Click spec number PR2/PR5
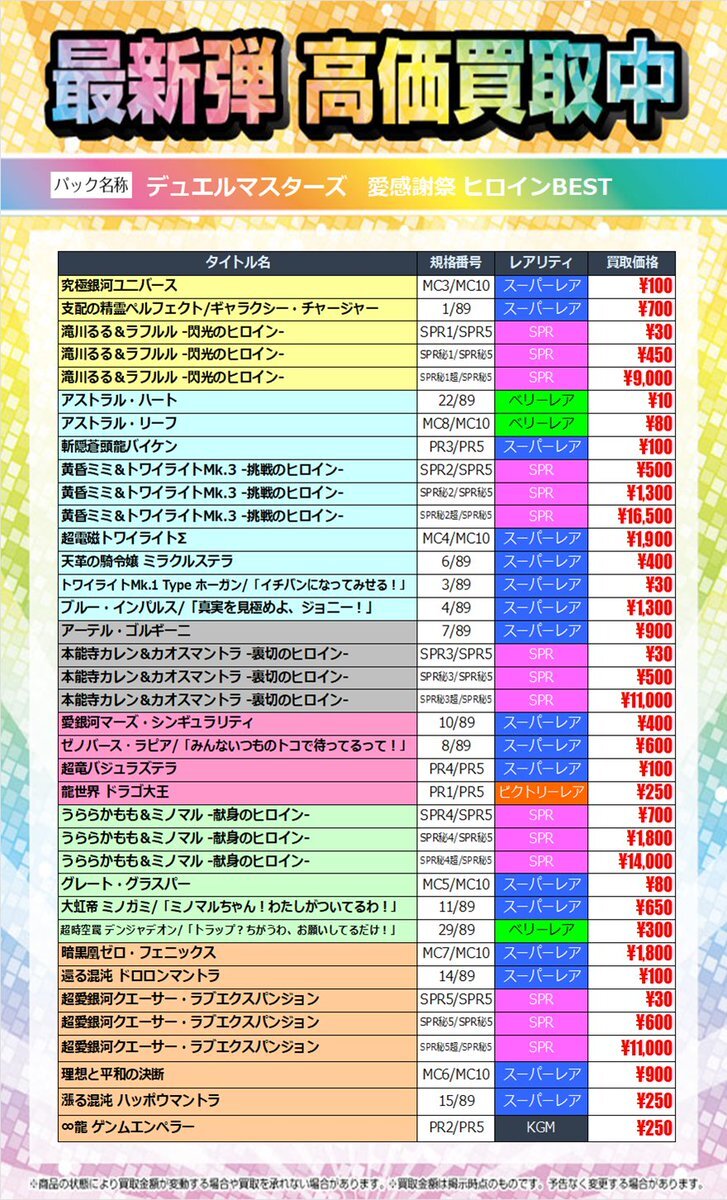Image resolution: width=727 pixels, height=1200 pixels. (454, 1128)
